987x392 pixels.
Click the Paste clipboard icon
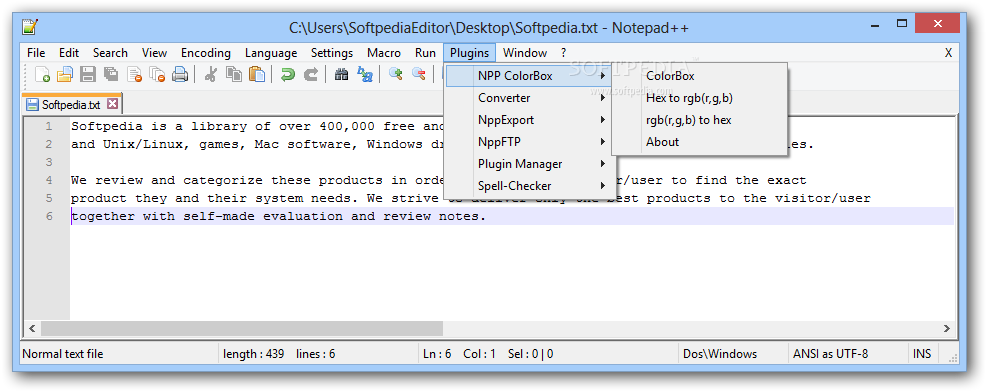(x=257, y=74)
